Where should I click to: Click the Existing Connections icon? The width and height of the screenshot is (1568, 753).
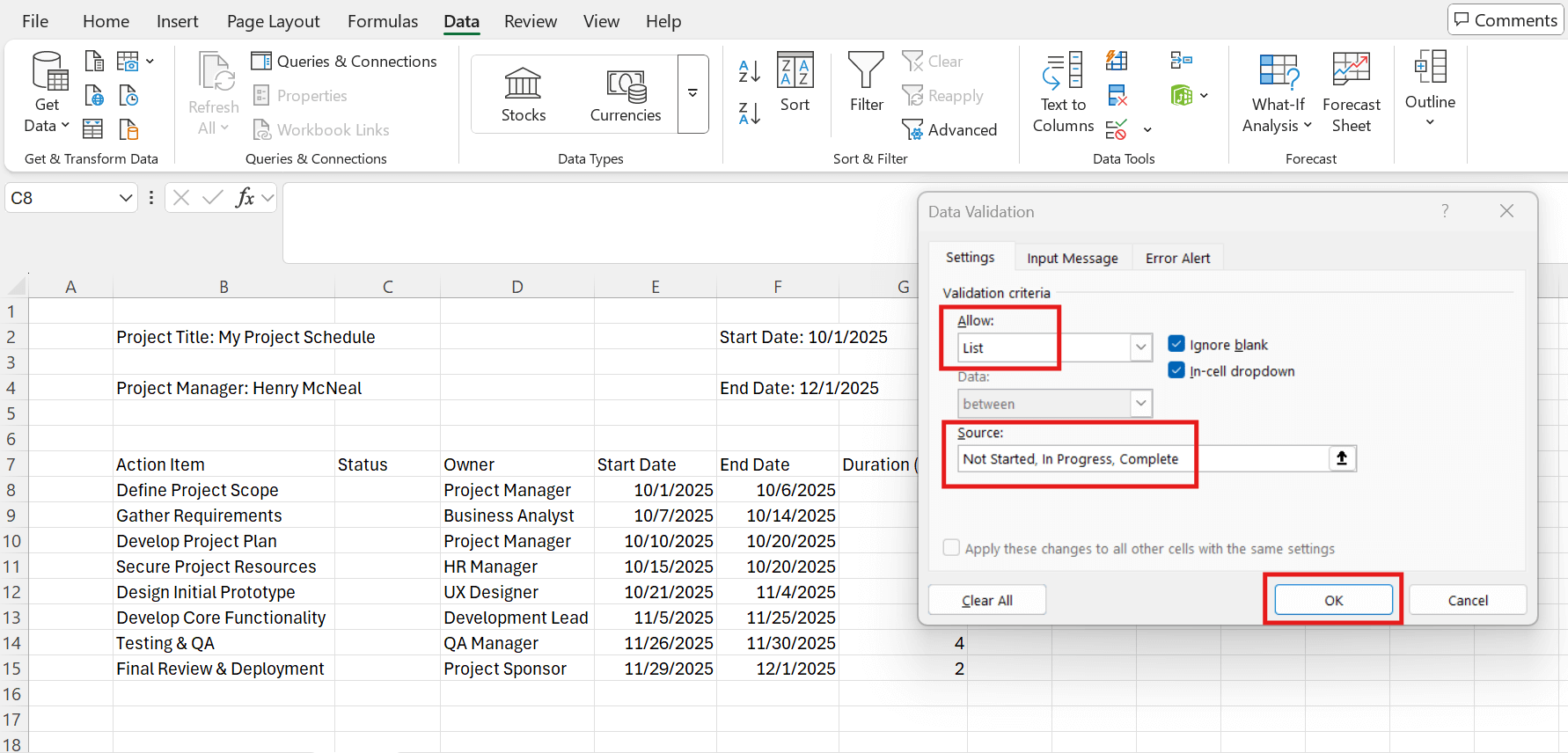click(x=128, y=129)
